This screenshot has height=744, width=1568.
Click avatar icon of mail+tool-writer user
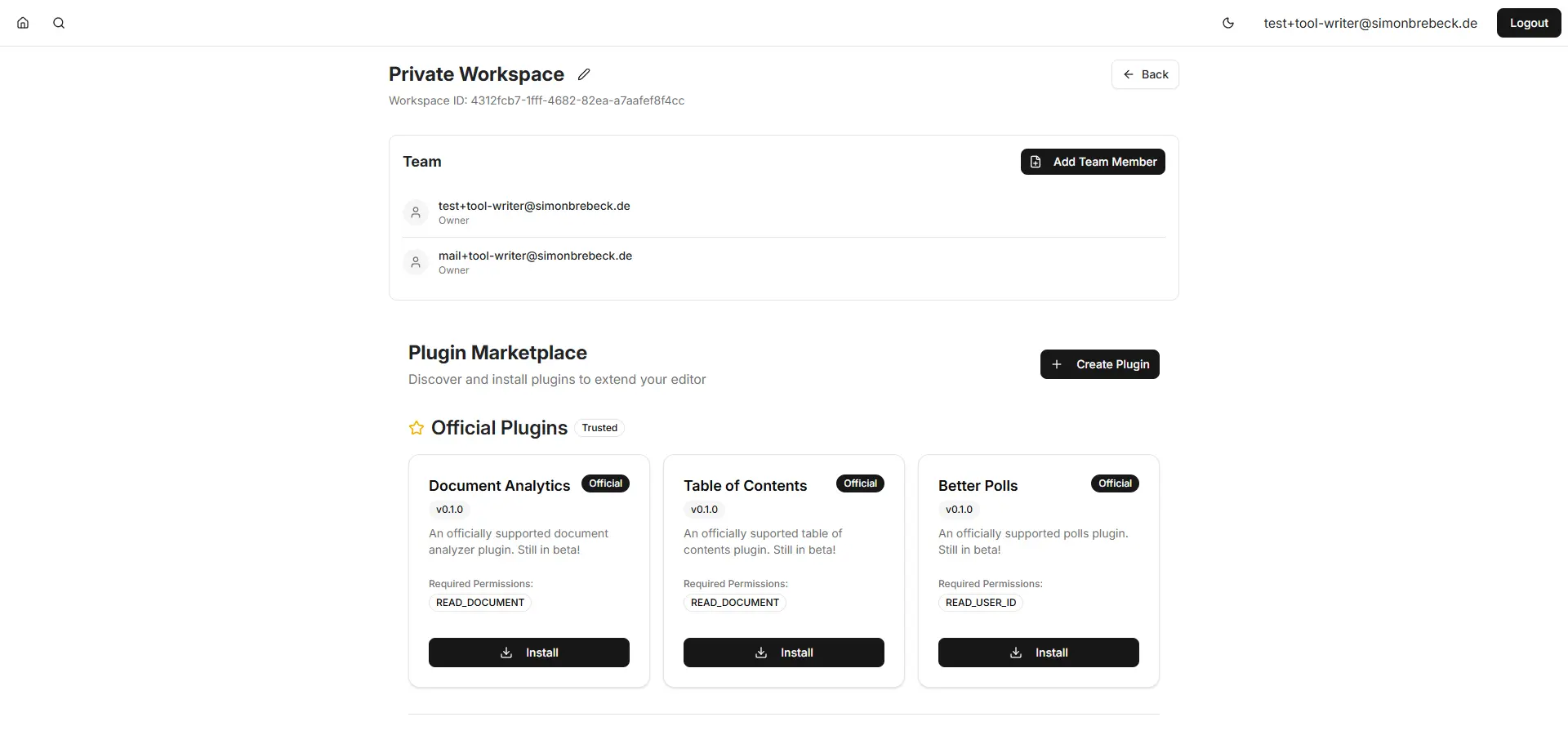point(416,262)
